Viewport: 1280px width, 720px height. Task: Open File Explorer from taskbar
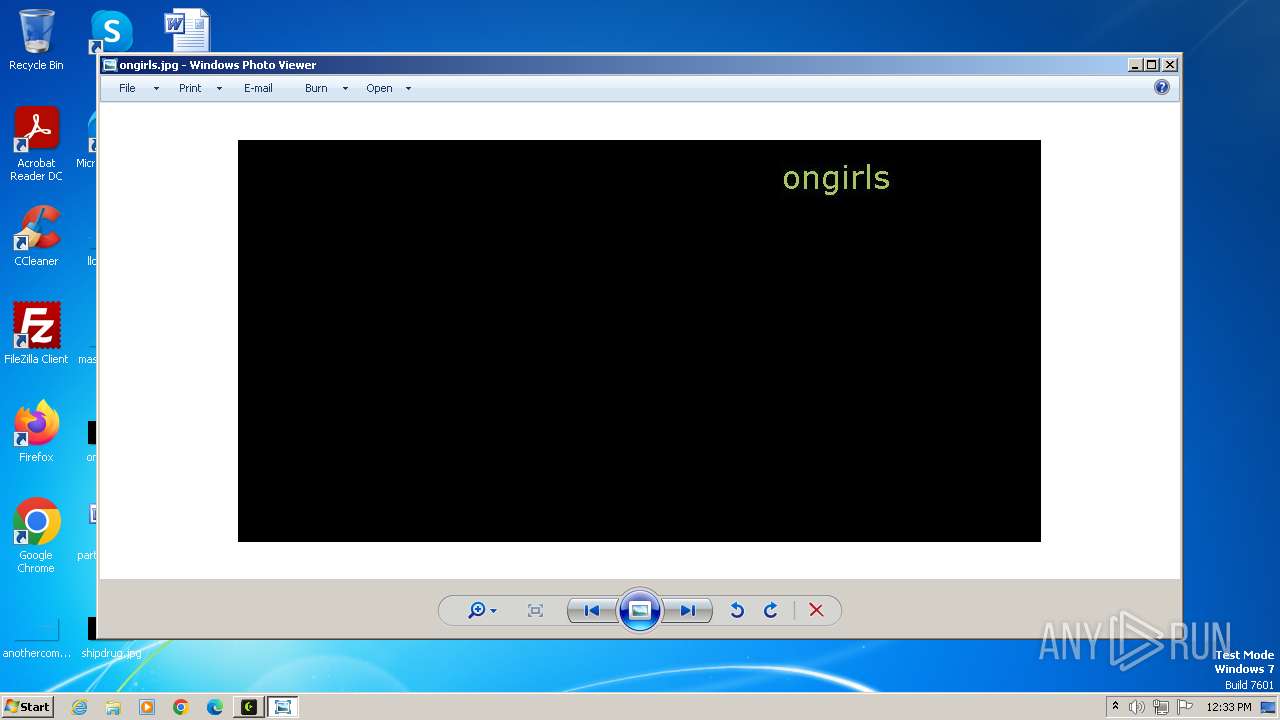pos(113,707)
